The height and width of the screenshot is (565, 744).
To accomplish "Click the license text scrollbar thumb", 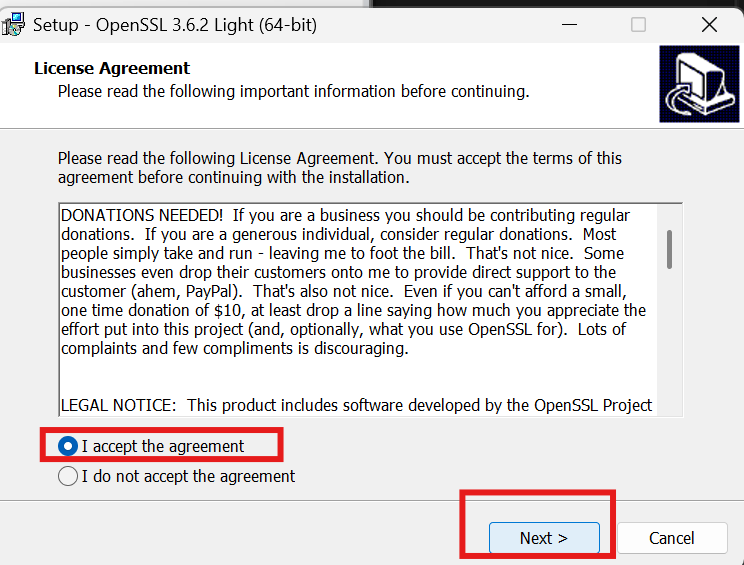I will [669, 250].
